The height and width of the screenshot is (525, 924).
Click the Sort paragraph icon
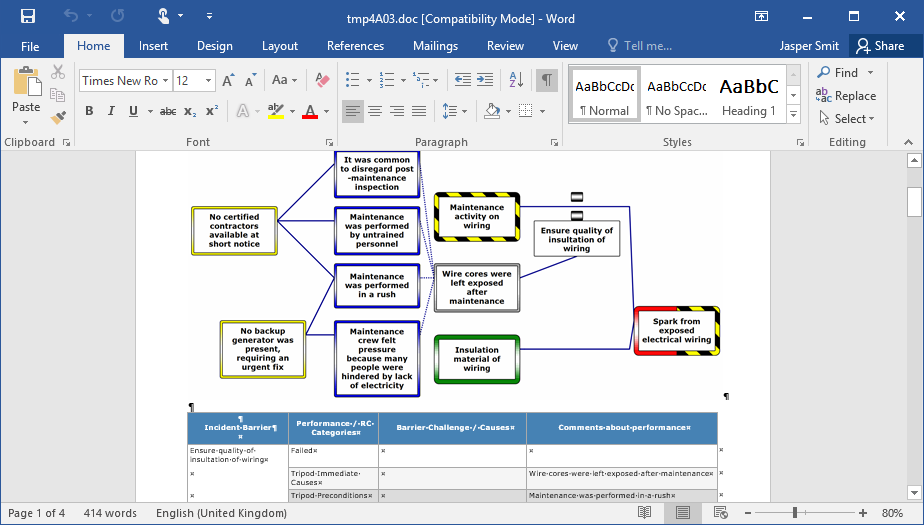516,80
